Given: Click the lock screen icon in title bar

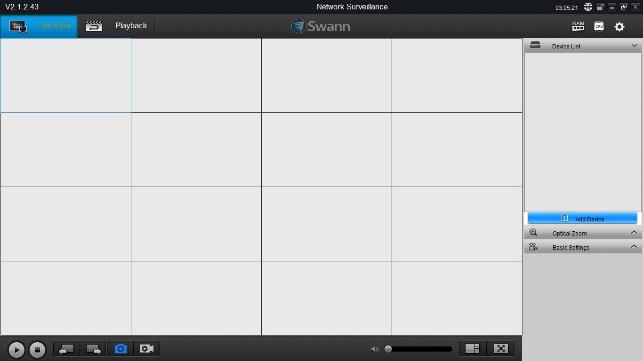Looking at the screenshot, I should point(600,7).
